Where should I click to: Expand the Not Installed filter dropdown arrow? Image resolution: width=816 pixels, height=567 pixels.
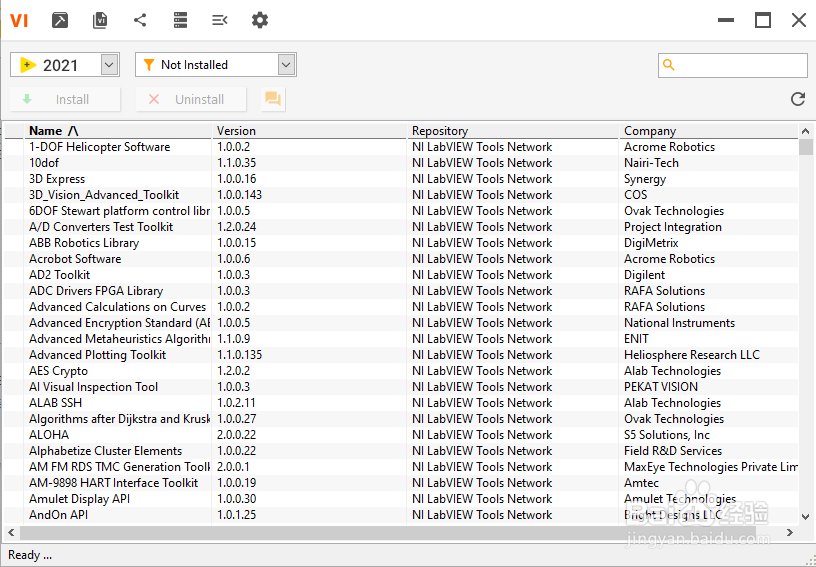(x=286, y=65)
